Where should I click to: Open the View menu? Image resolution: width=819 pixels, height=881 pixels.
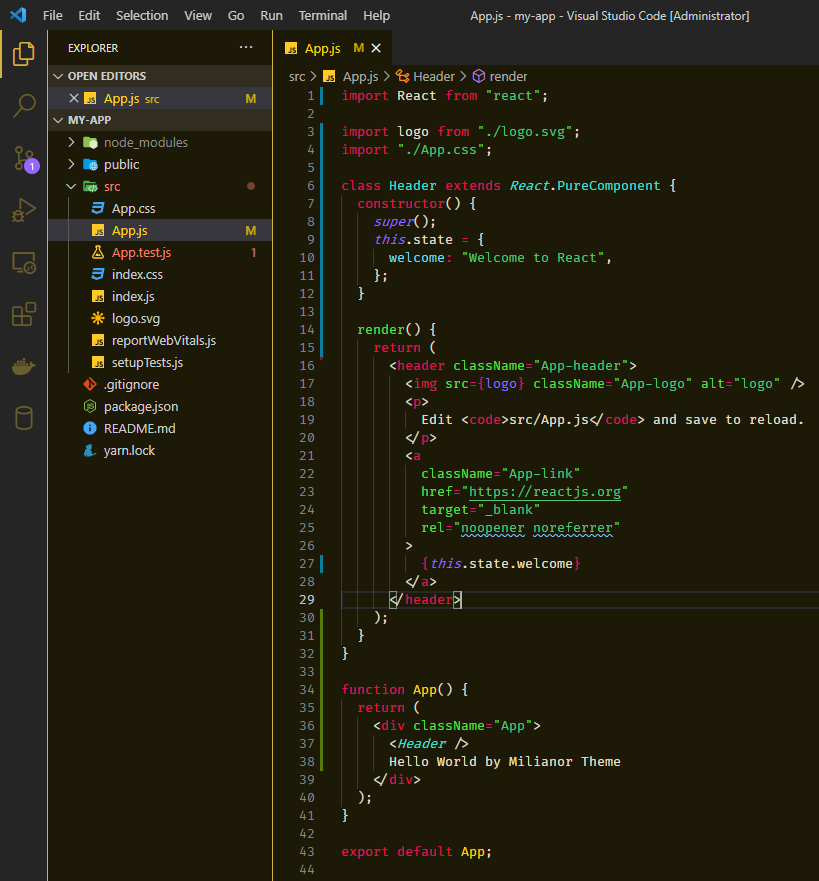coord(198,15)
